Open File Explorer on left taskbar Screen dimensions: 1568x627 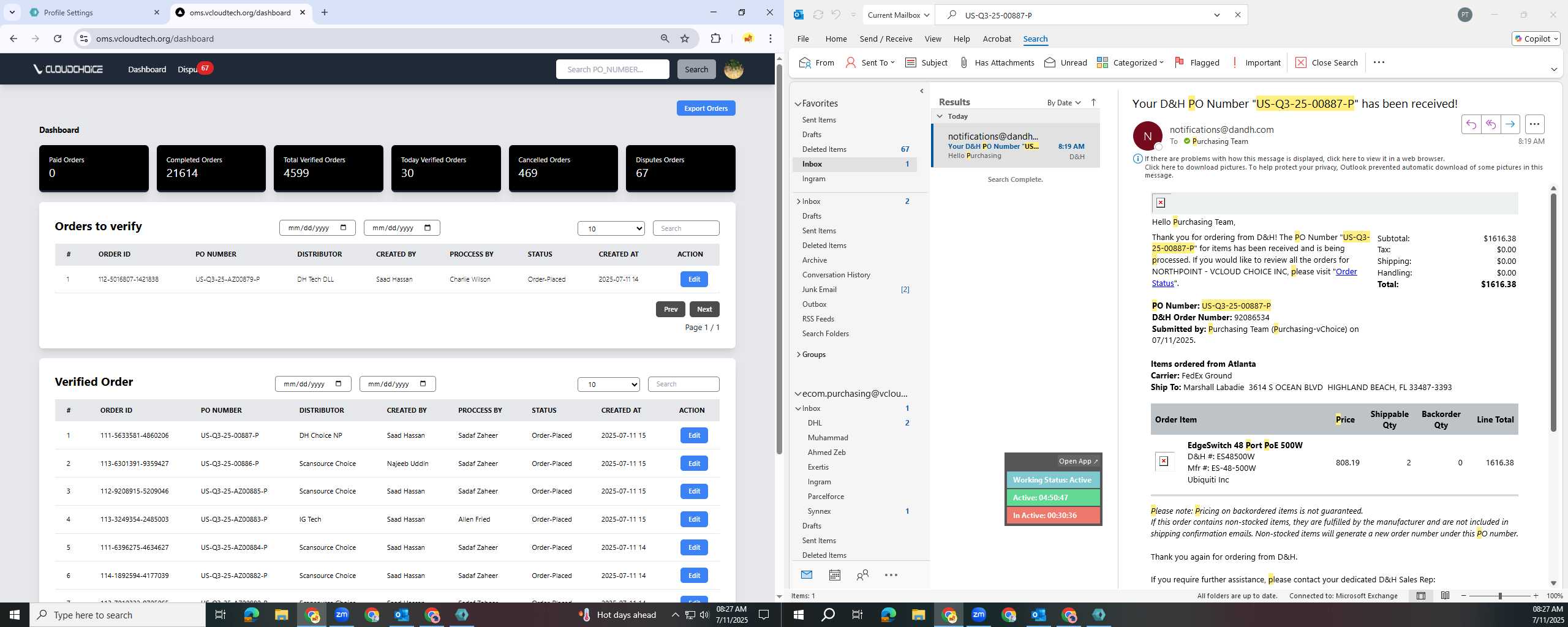[x=281, y=615]
